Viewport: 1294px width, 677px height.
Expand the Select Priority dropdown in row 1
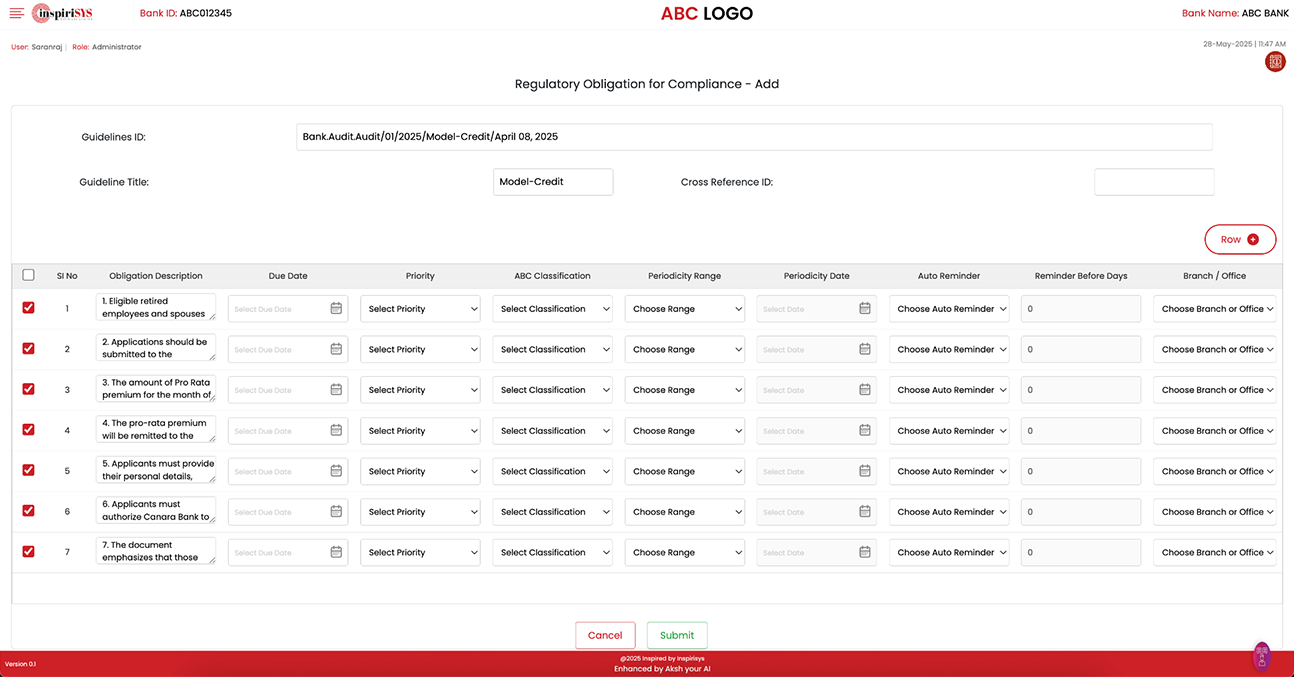click(420, 309)
